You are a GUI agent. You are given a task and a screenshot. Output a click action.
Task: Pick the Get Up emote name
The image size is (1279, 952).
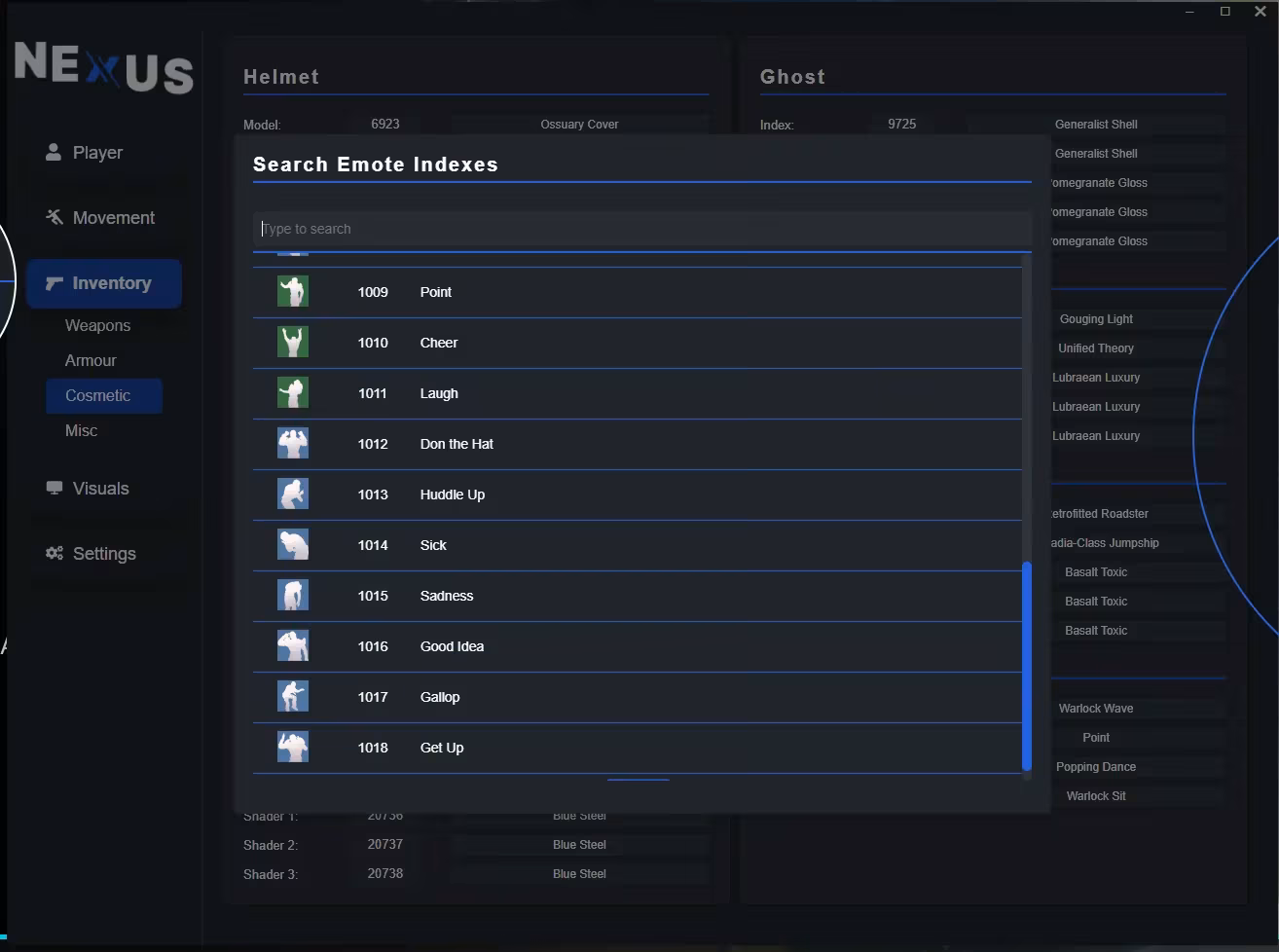(442, 748)
